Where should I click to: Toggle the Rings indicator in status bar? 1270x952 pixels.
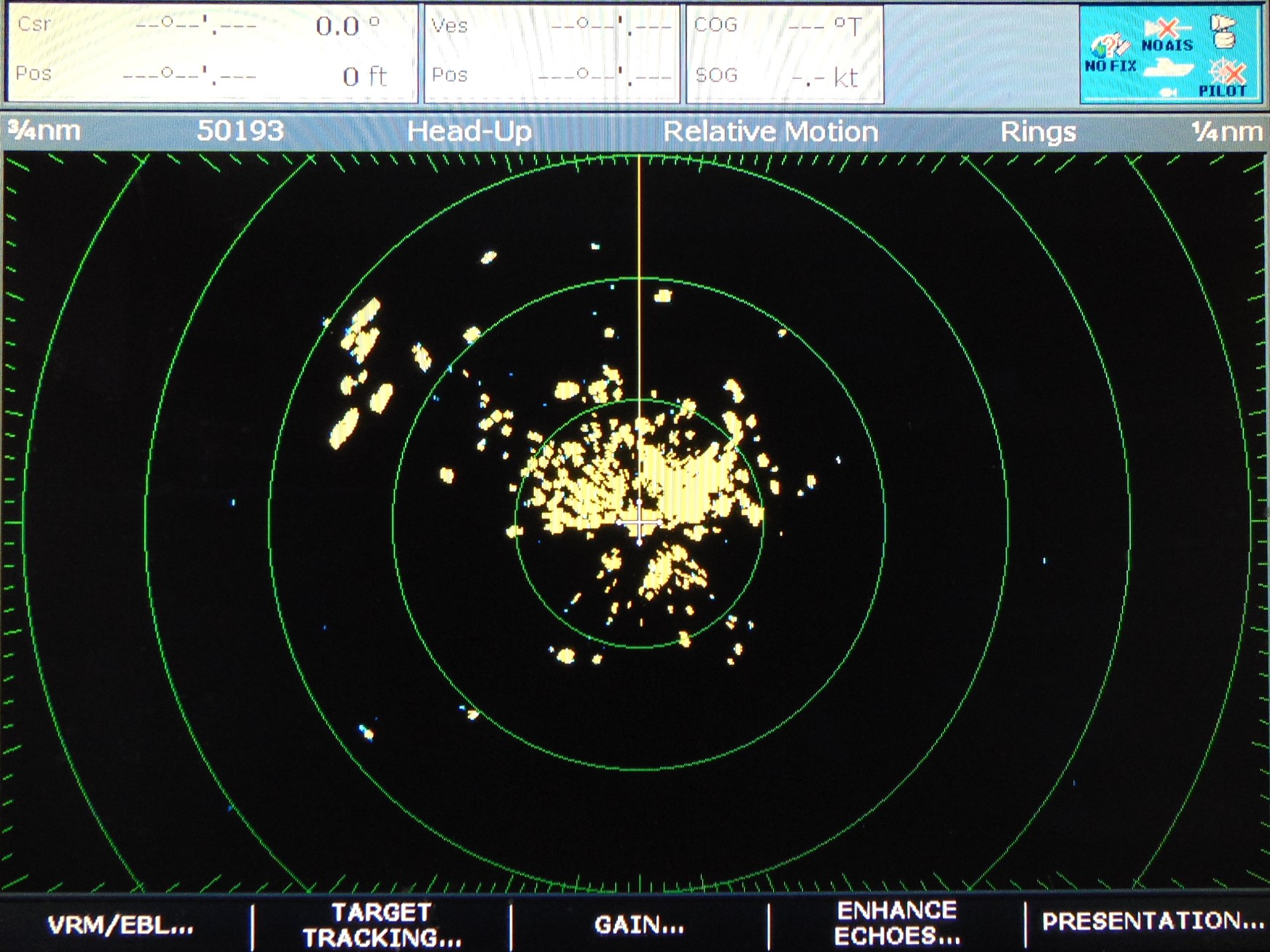[x=1038, y=132]
